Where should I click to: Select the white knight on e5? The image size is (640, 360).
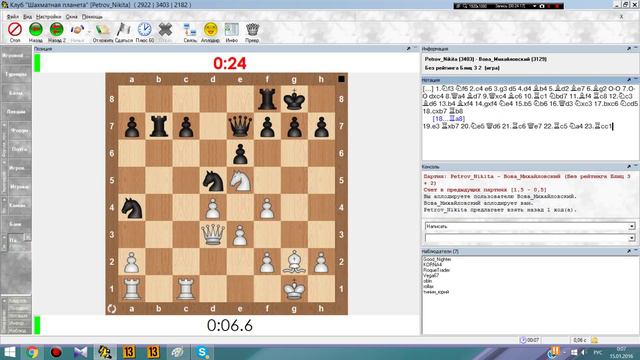pyautogui.click(x=240, y=180)
